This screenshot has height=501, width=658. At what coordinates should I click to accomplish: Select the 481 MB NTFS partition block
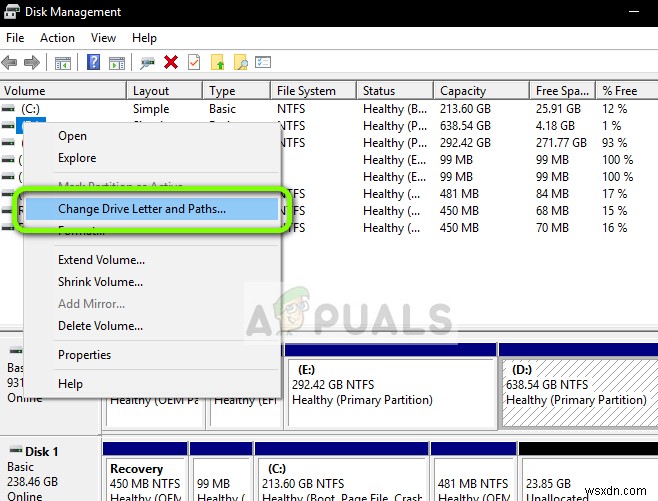(x=473, y=472)
